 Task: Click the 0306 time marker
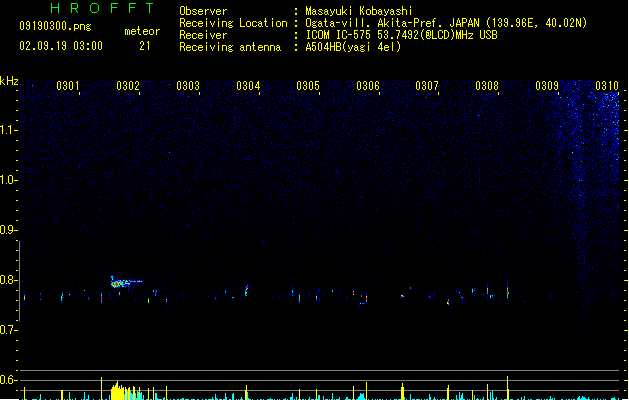pyautogui.click(x=368, y=85)
